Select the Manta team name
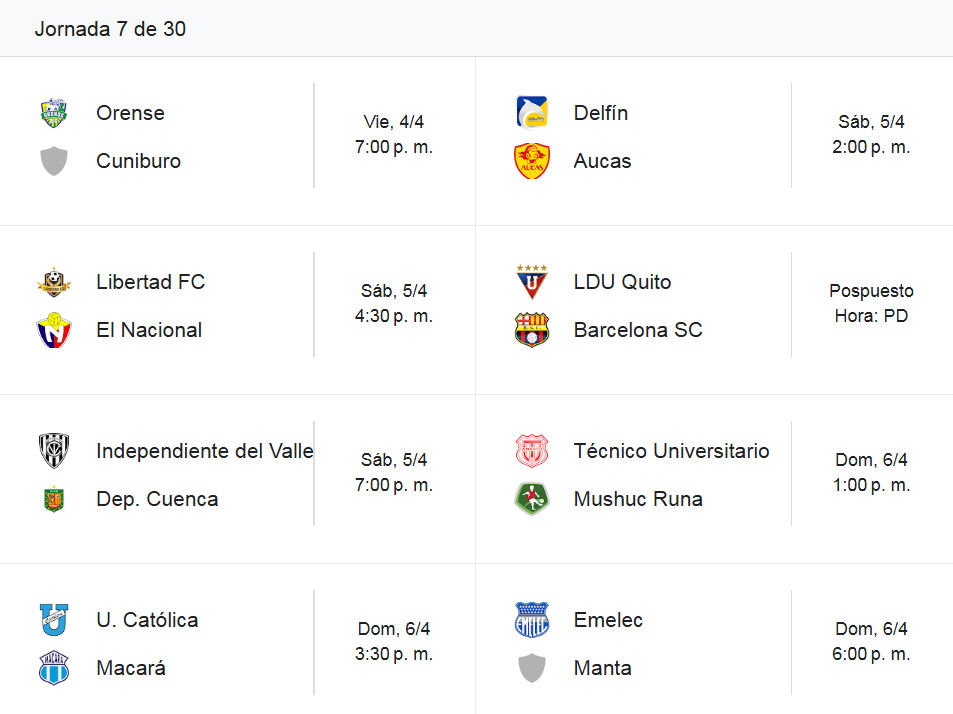This screenshot has width=953, height=714. coord(602,668)
